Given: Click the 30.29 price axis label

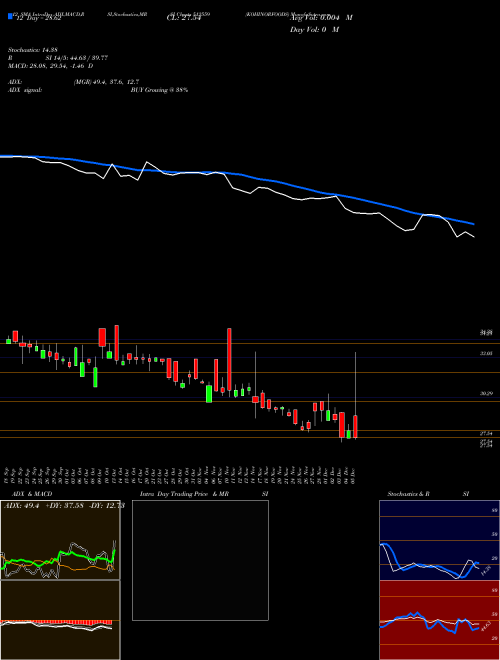Looking at the screenshot, I should pos(487,394).
